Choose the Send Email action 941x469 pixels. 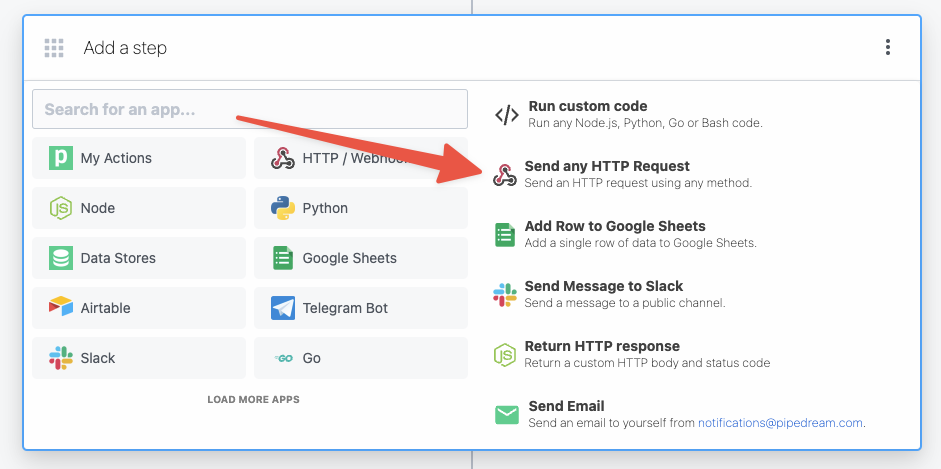(681, 414)
